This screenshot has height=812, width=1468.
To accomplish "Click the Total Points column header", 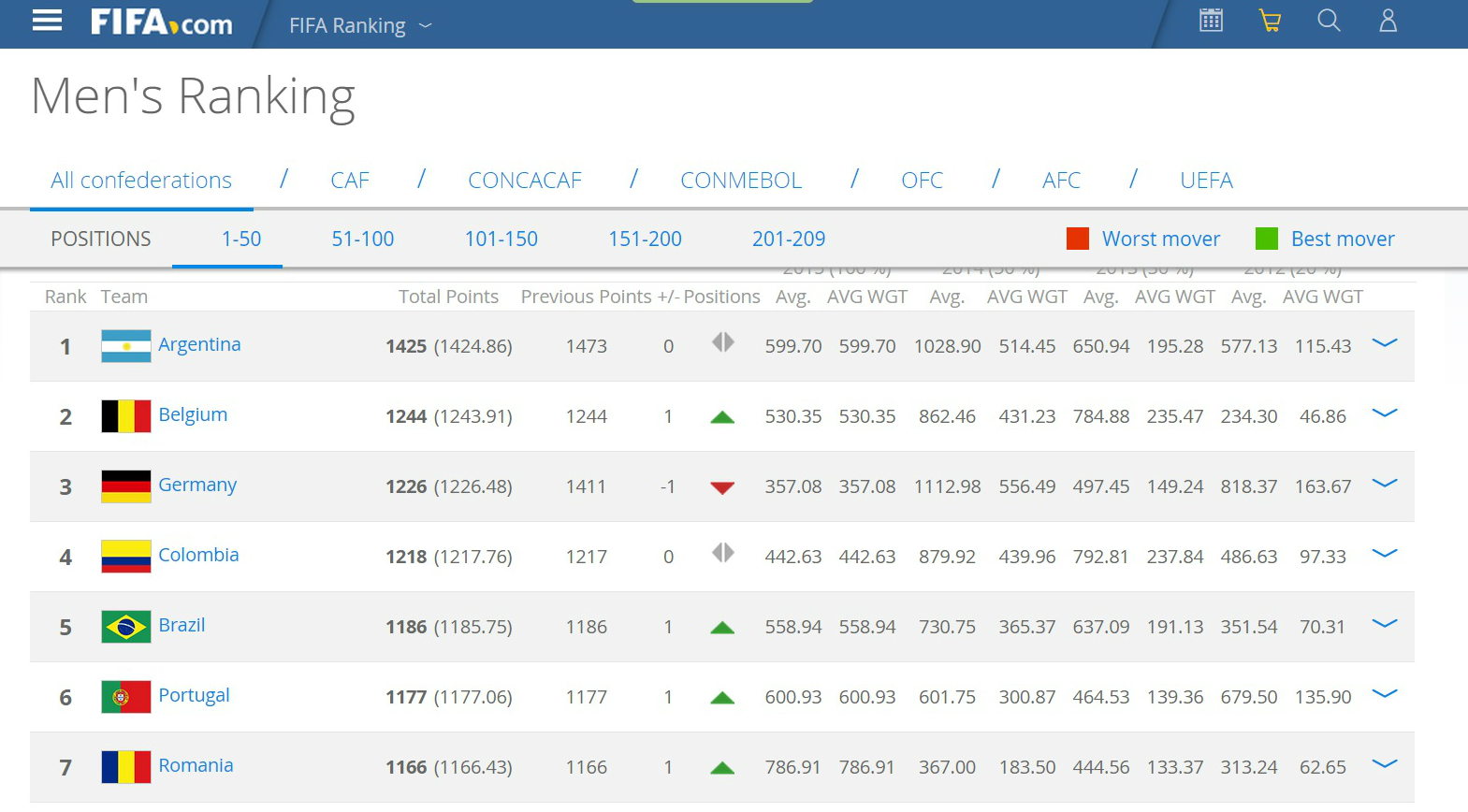I will tap(448, 297).
